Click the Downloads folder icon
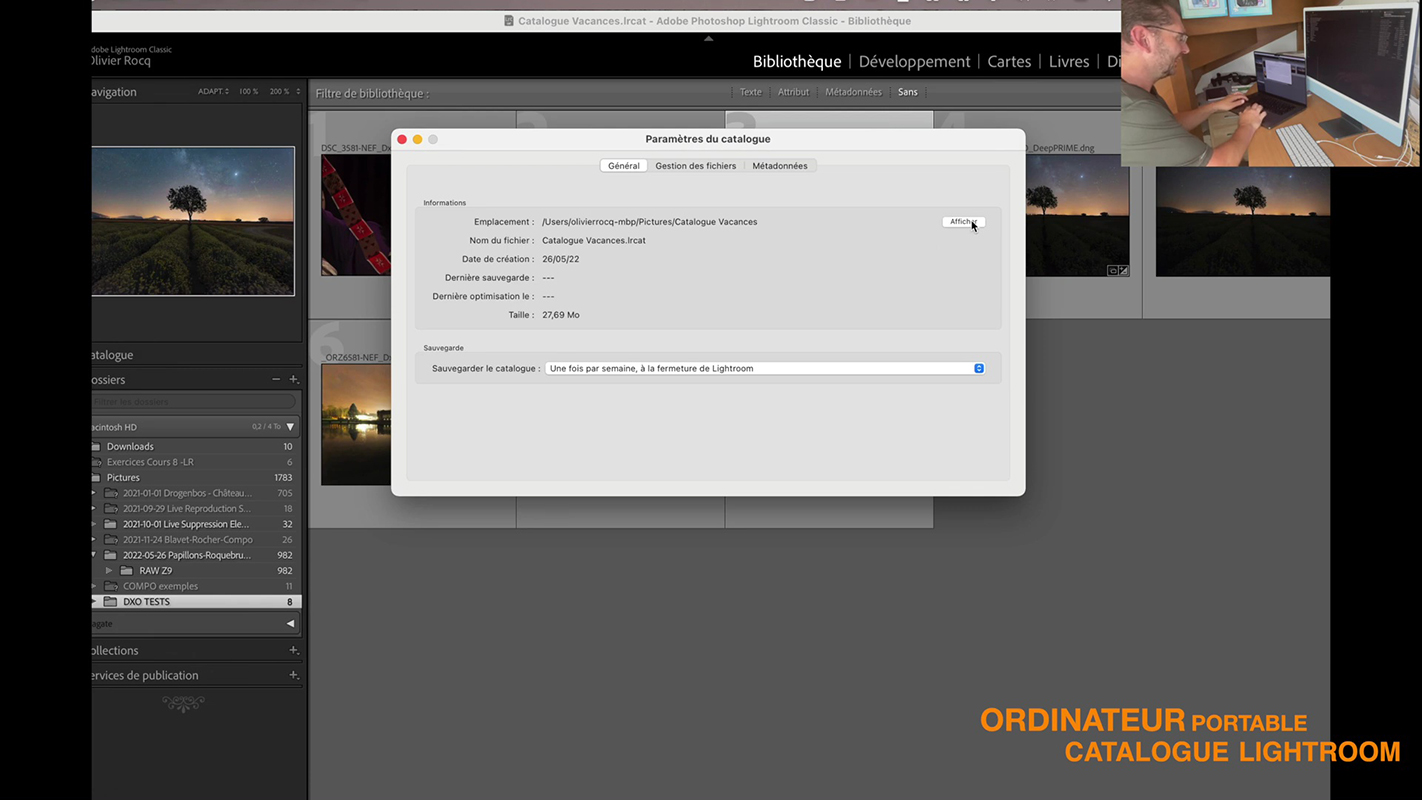Image resolution: width=1422 pixels, height=800 pixels. [x=97, y=447]
